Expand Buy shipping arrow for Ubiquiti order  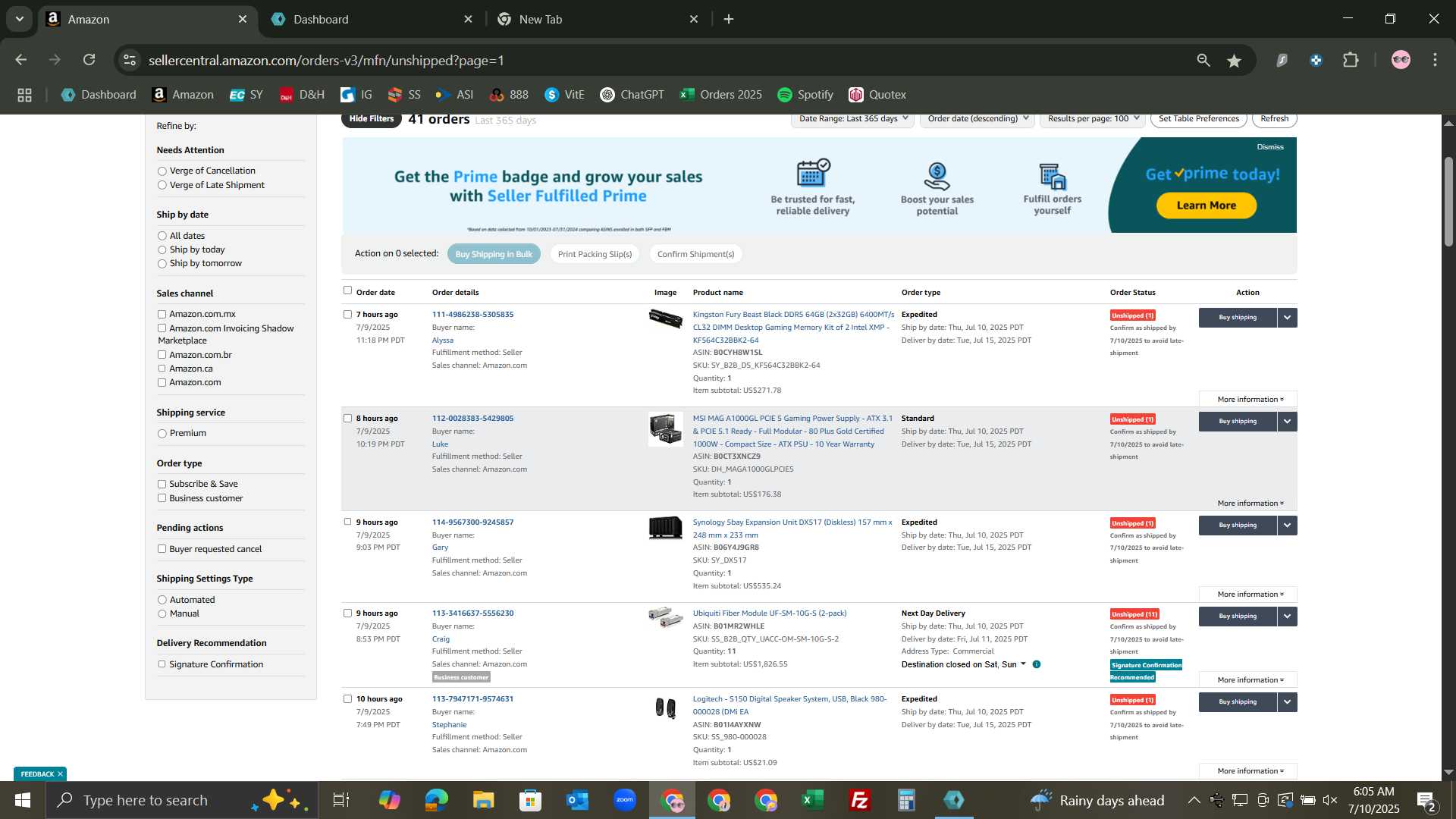[1288, 617]
